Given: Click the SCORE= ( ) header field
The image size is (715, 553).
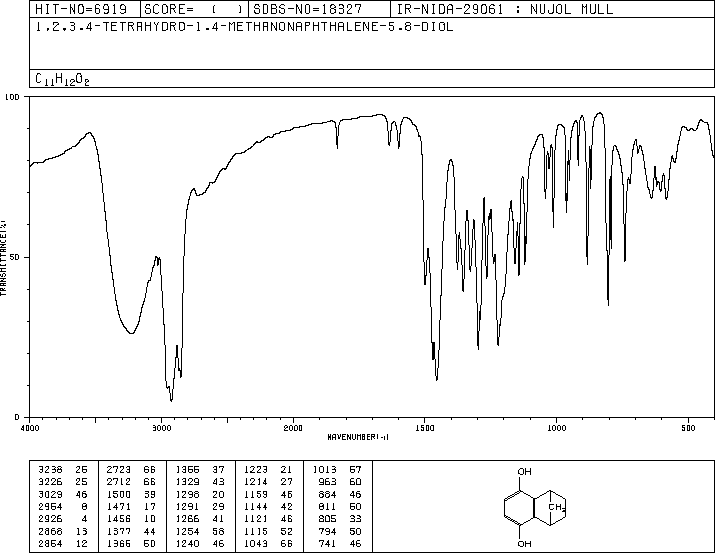Looking at the screenshot, I should tap(194, 9).
